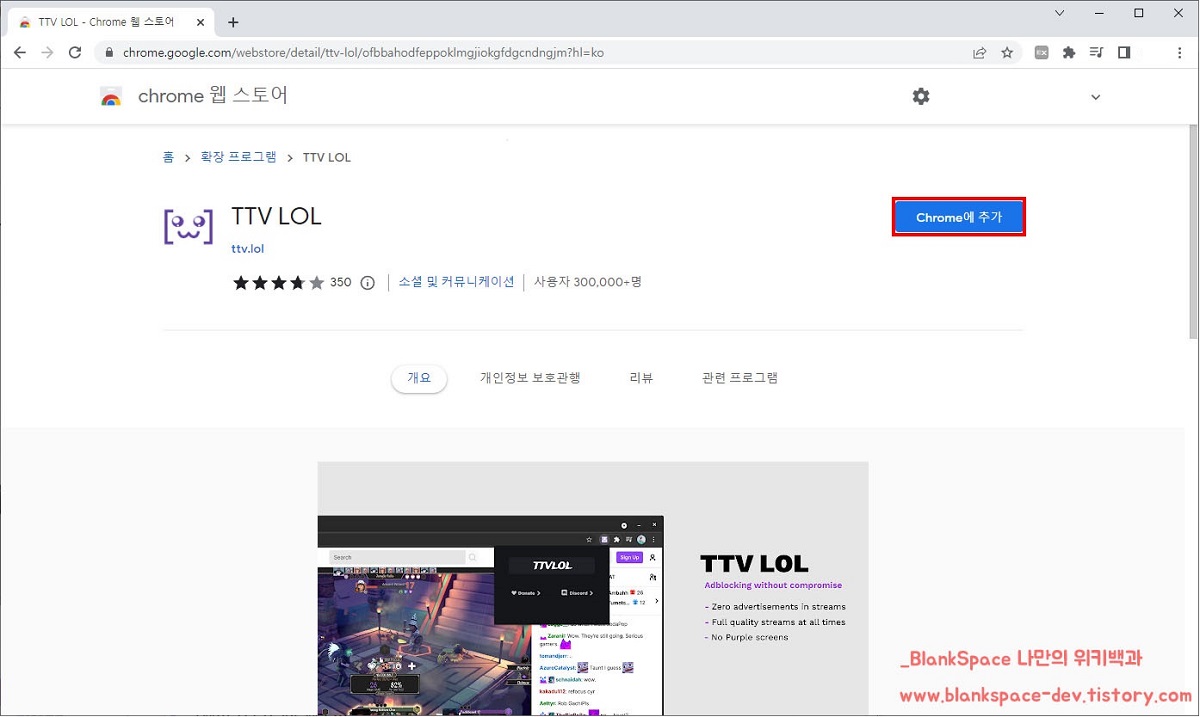Click the TTV LOL page heading
This screenshot has height=717, width=1200.
tap(276, 216)
